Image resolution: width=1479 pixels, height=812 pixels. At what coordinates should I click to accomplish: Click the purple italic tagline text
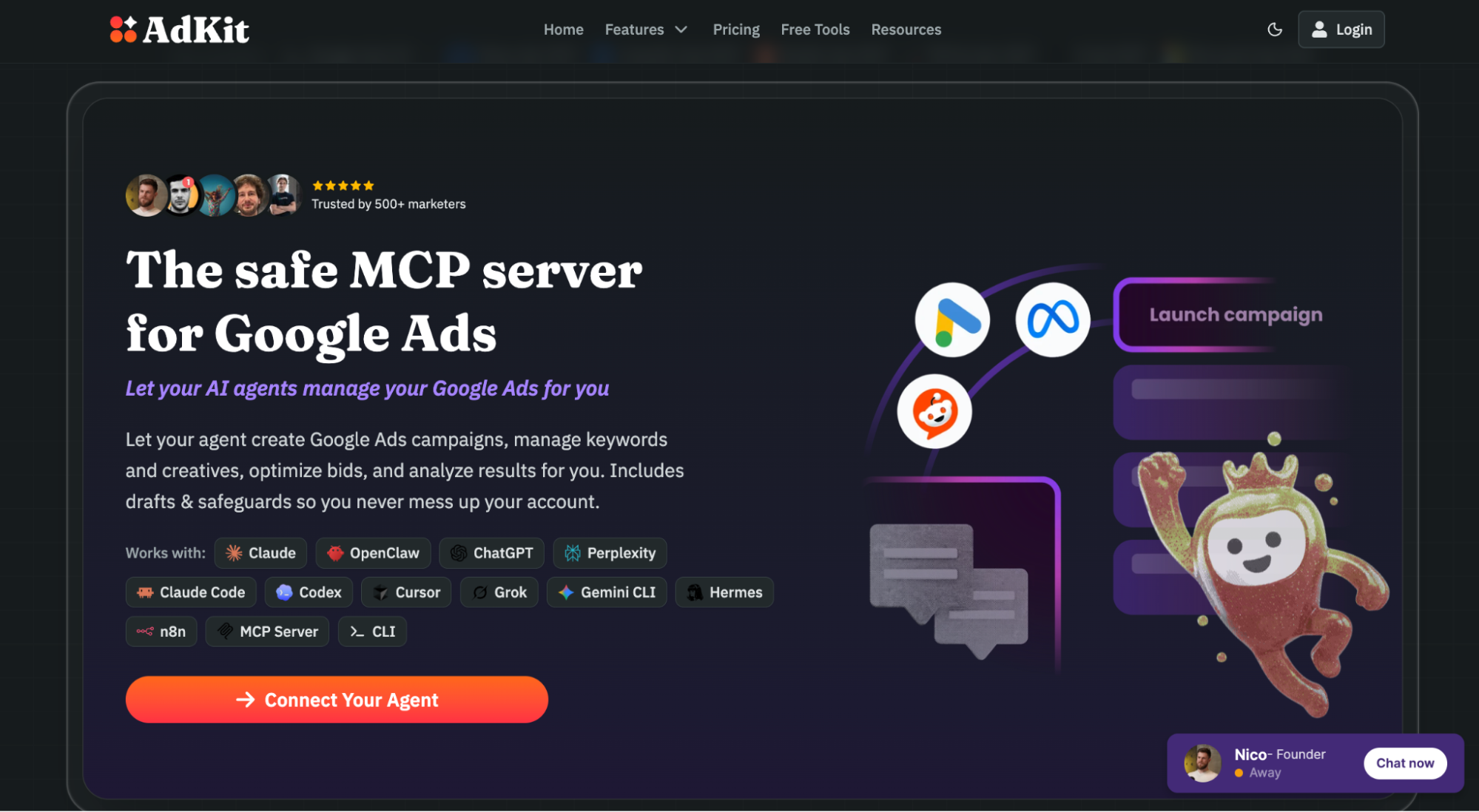point(367,388)
